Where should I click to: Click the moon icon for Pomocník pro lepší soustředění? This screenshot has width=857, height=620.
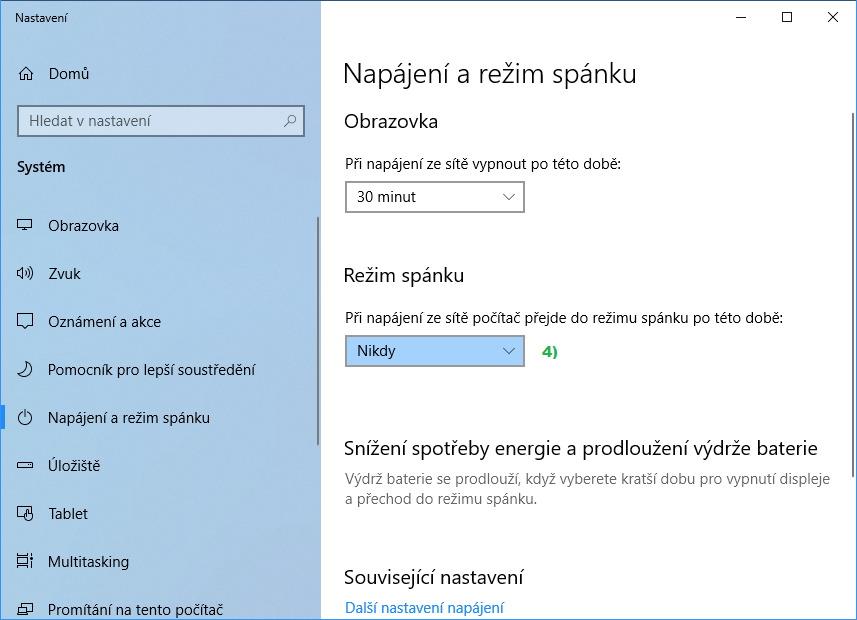(x=25, y=370)
